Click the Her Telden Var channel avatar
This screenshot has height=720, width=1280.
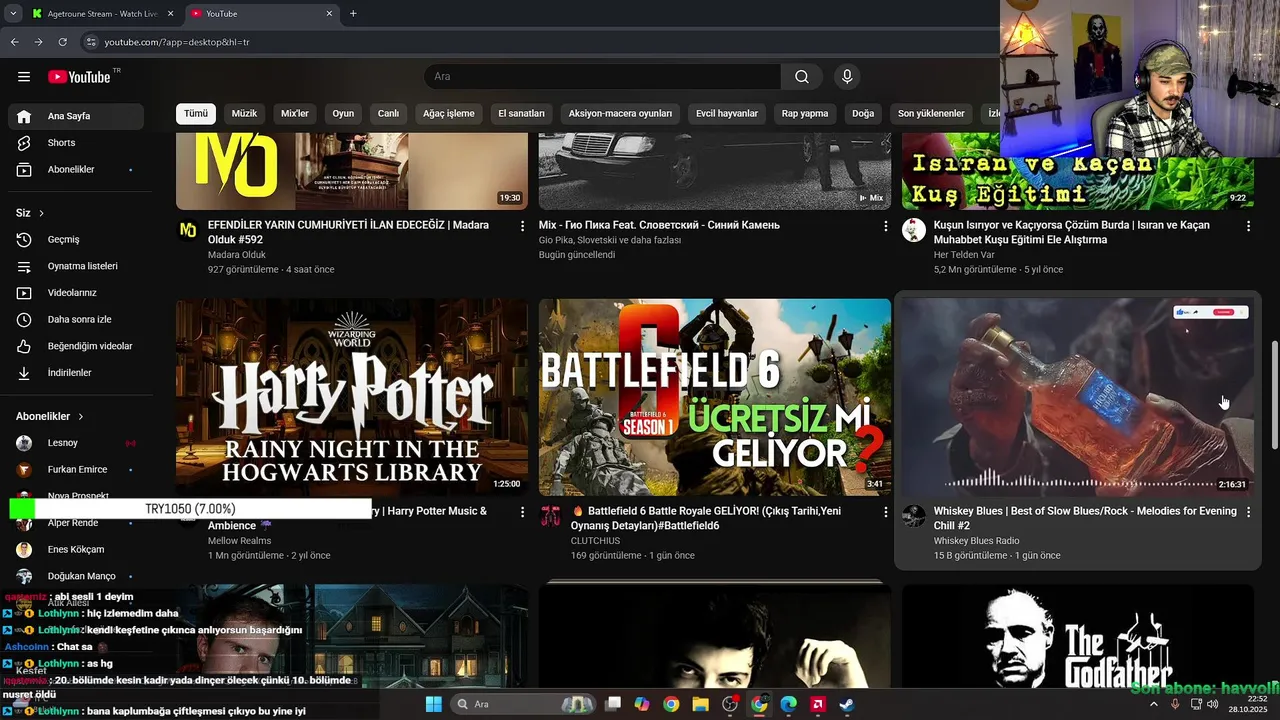913,230
